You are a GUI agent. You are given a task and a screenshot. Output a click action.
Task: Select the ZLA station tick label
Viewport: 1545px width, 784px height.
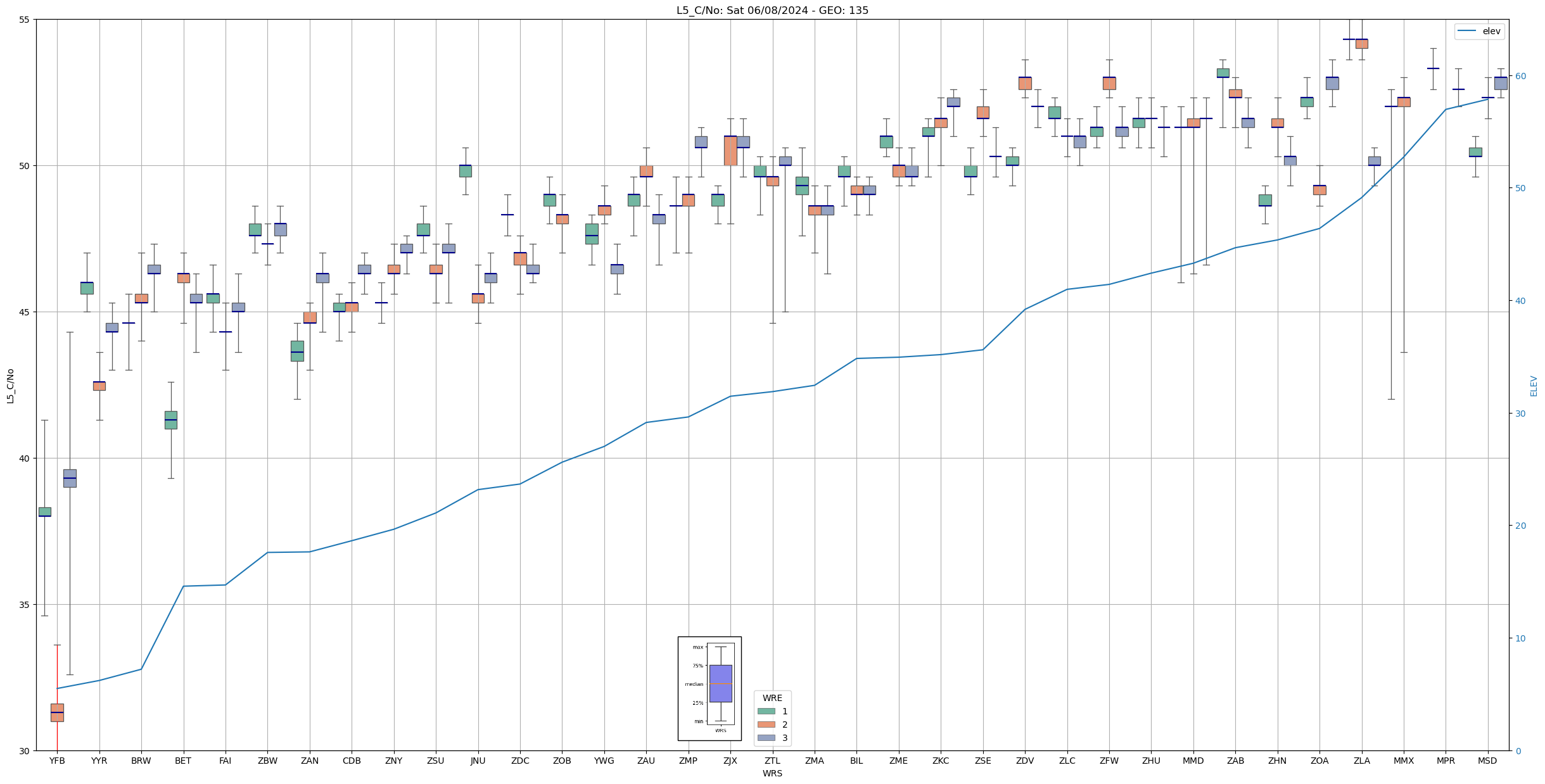(x=1361, y=761)
